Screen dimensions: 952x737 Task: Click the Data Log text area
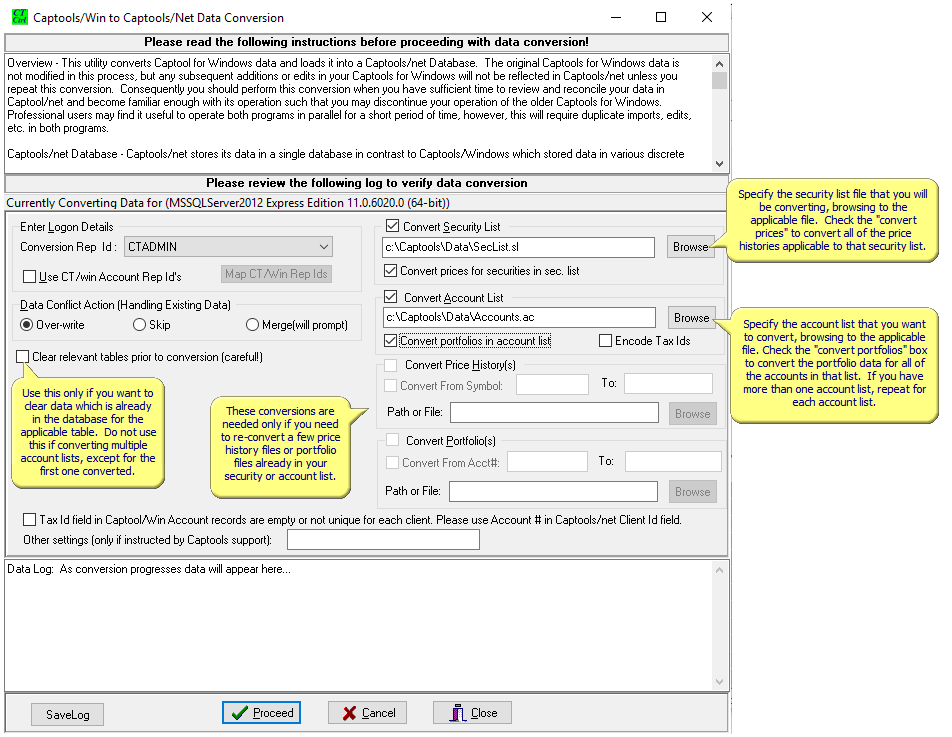pos(358,625)
